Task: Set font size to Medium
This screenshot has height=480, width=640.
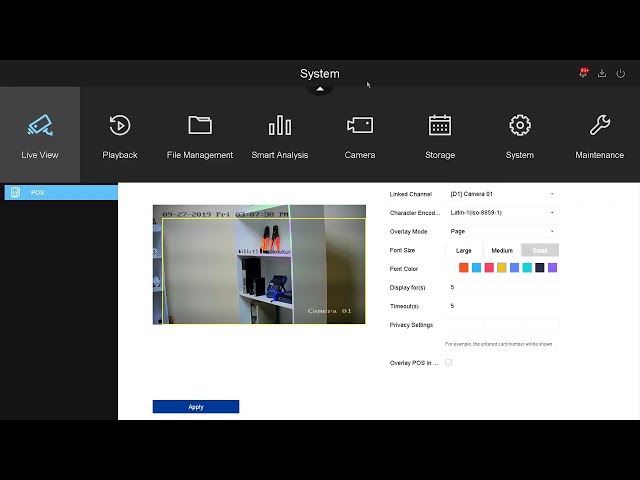Action: pyautogui.click(x=502, y=250)
